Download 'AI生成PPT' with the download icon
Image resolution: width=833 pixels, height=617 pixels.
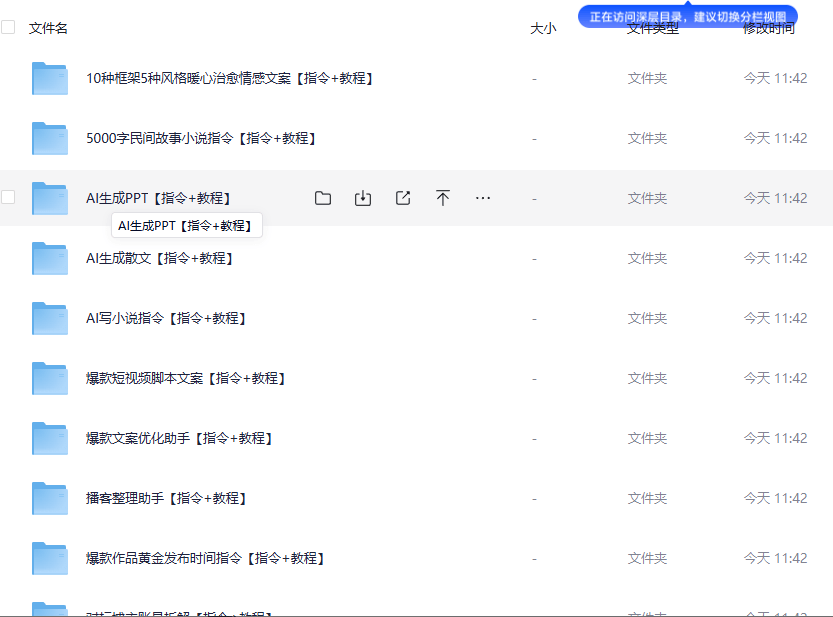(363, 198)
